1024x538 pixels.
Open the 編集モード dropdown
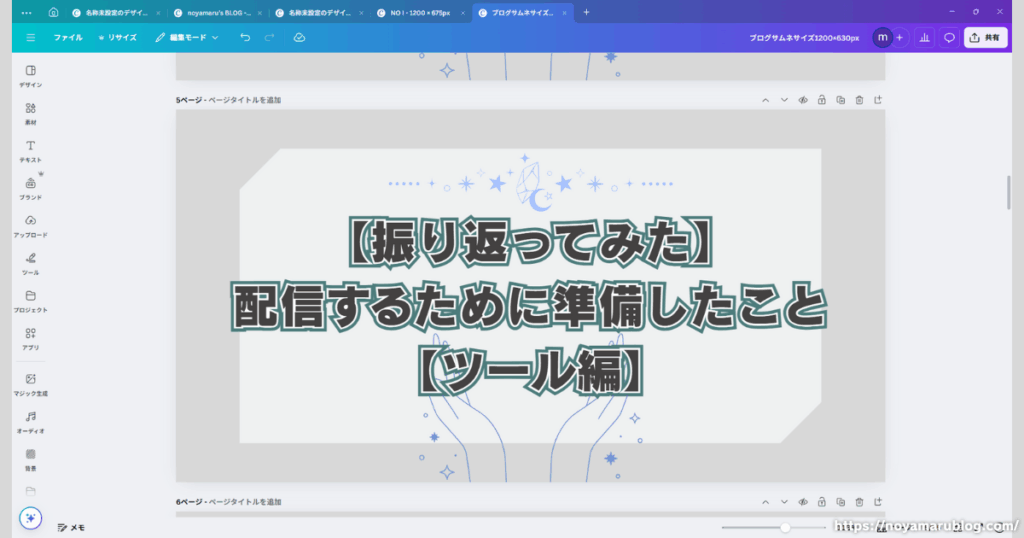pos(187,37)
